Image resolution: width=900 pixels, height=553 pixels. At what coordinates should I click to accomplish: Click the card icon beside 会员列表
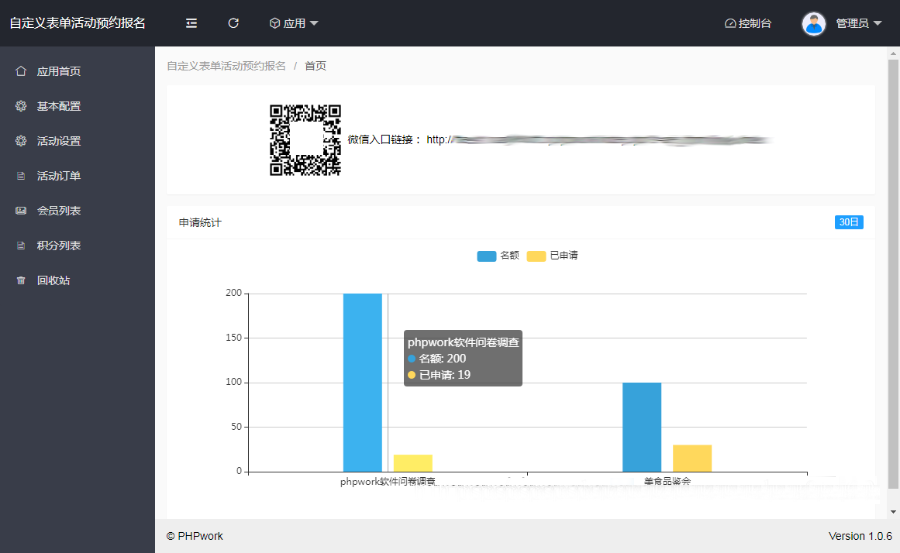point(21,211)
